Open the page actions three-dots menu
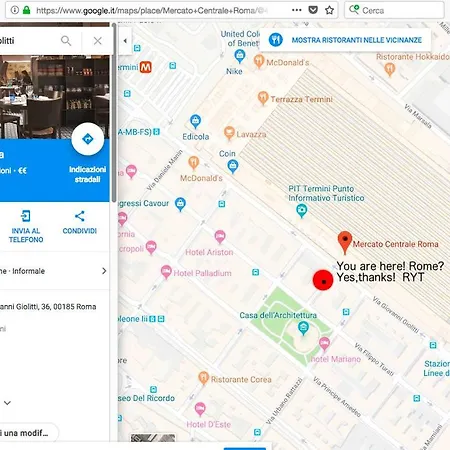 297,10
